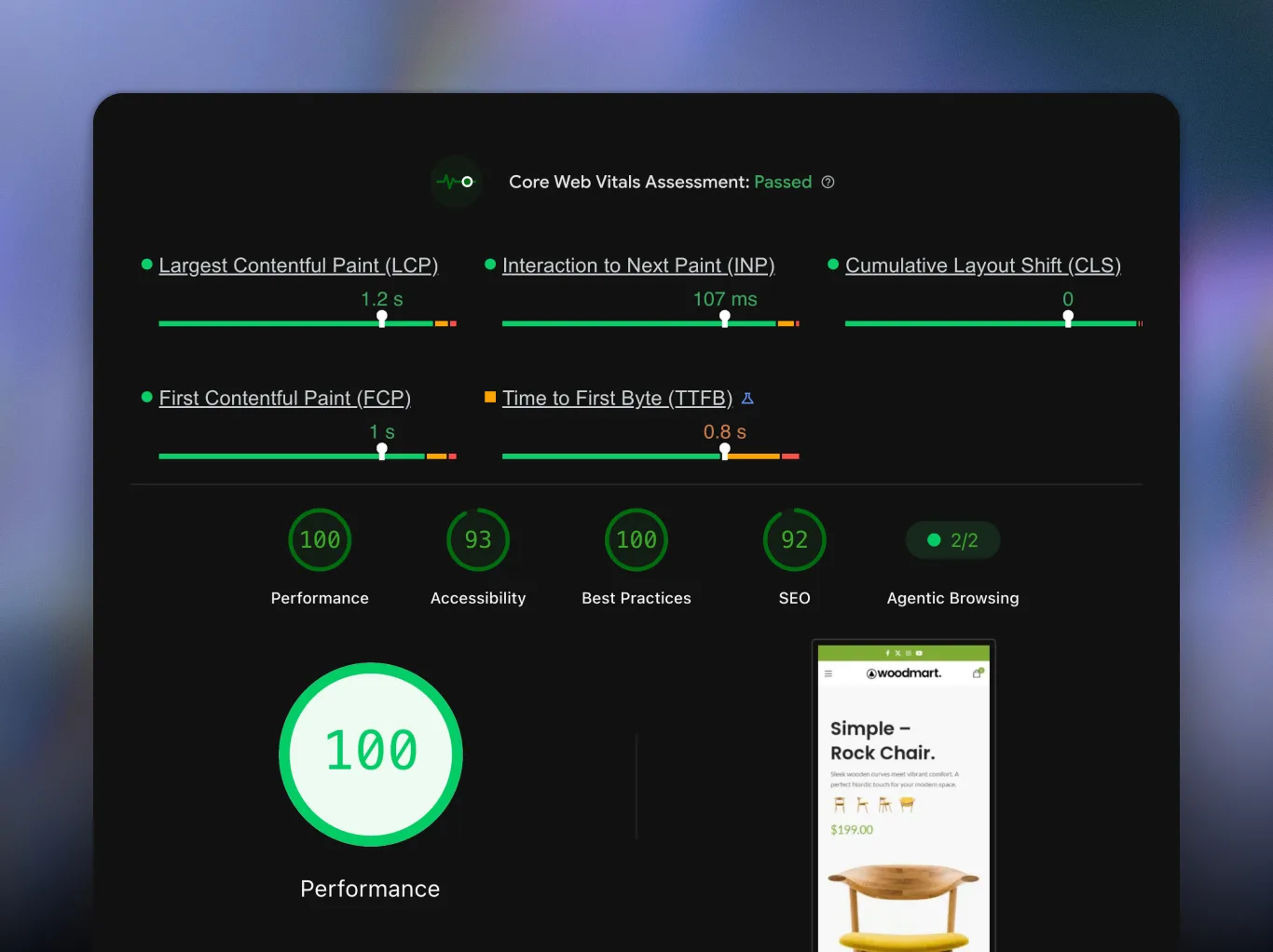Click the cart icon in the woodmart screenshot
Image resolution: width=1273 pixels, height=952 pixels.
click(x=979, y=673)
